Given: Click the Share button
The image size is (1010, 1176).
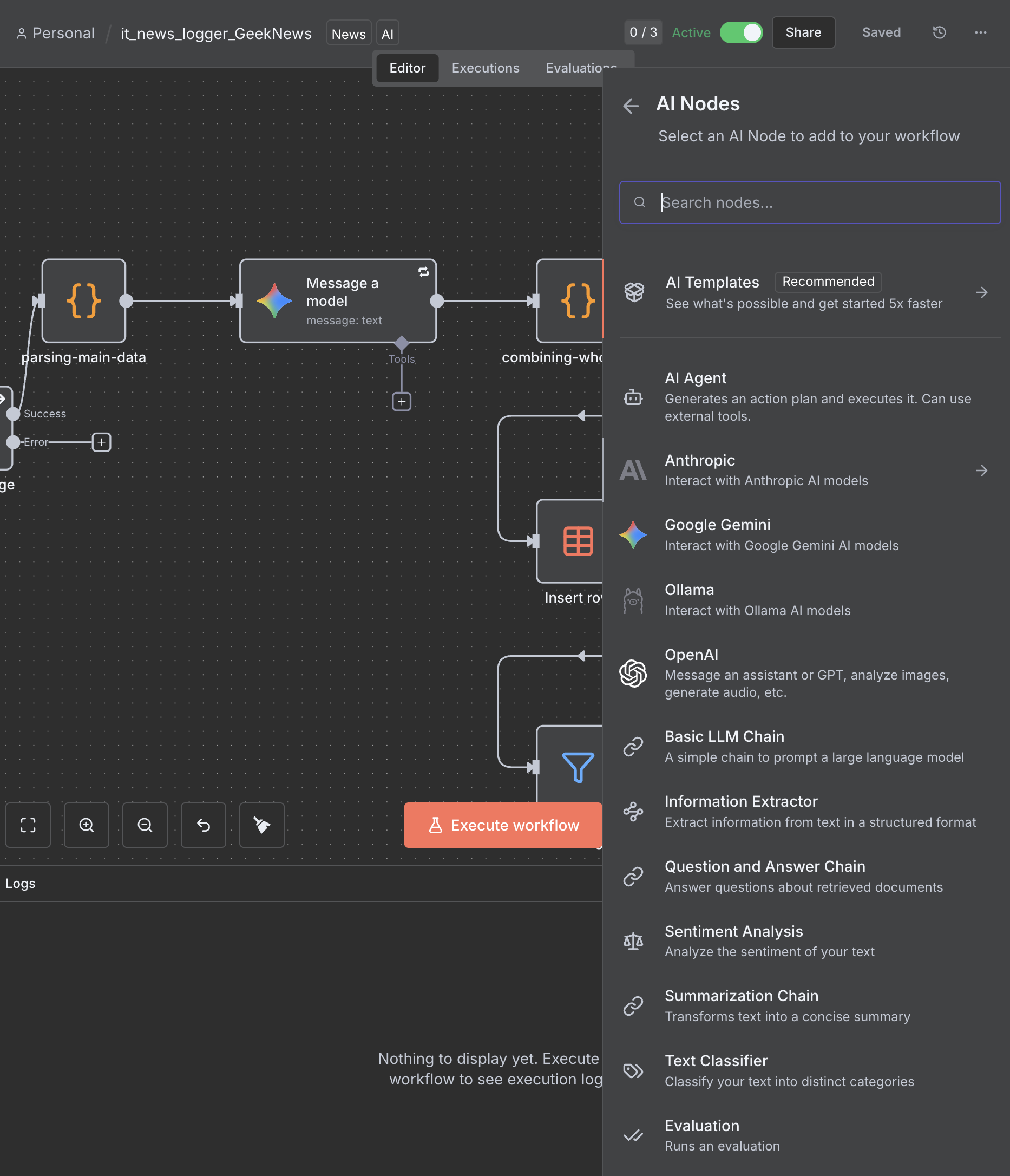Looking at the screenshot, I should (x=803, y=32).
